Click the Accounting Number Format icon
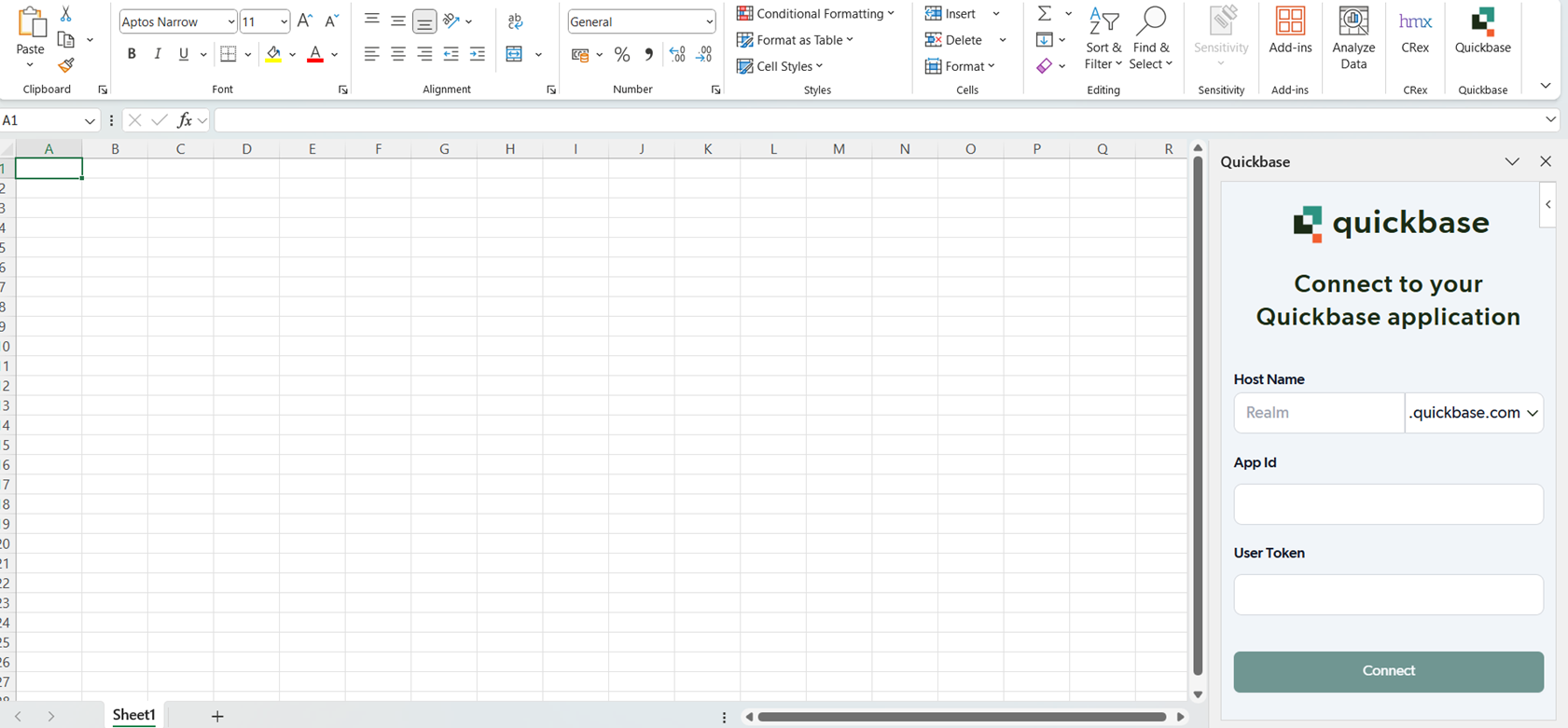This screenshot has height=728, width=1568. tap(580, 55)
